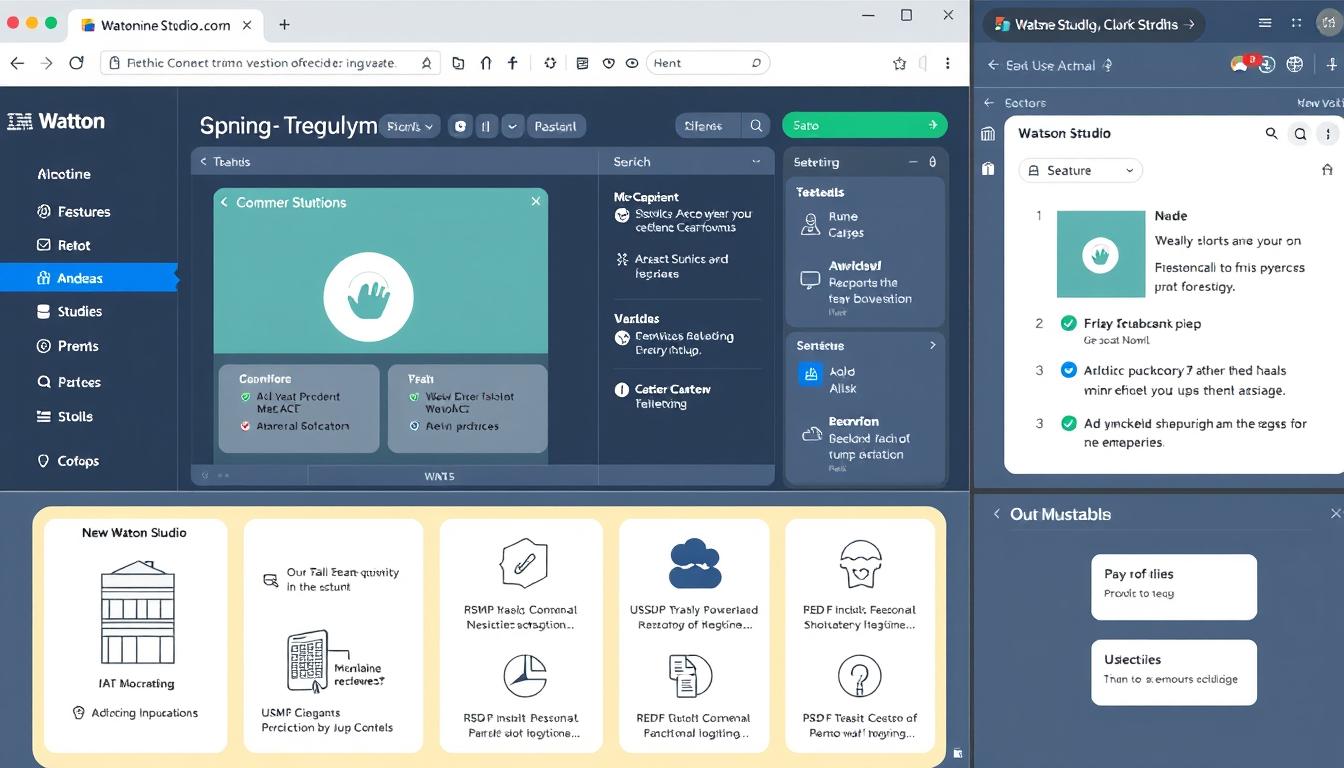Go back from Eoctors header

(989, 102)
